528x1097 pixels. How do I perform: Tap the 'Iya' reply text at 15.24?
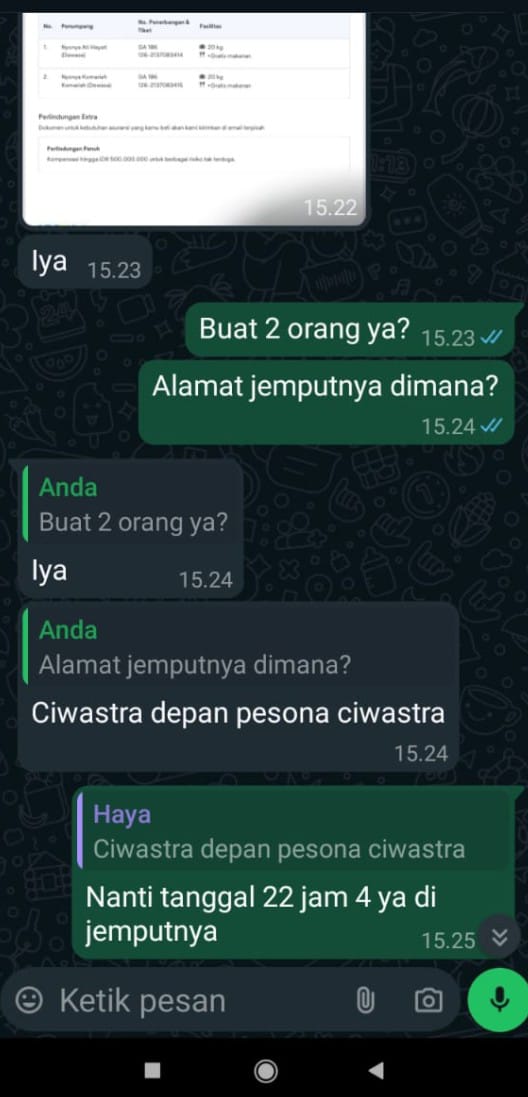(50, 572)
